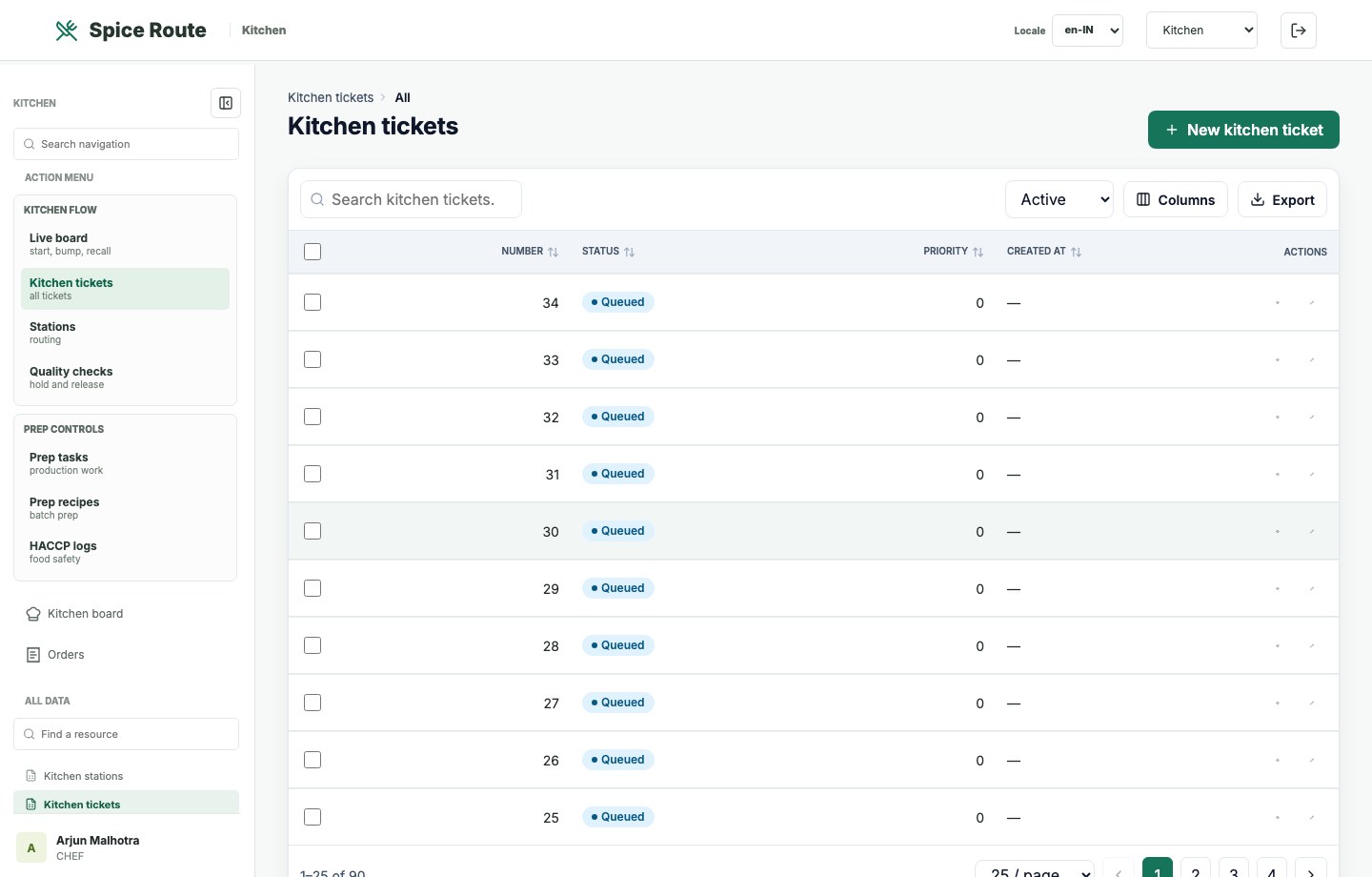Viewport: 1372px width, 877px height.
Task: Click the Export button
Action: click(1282, 199)
